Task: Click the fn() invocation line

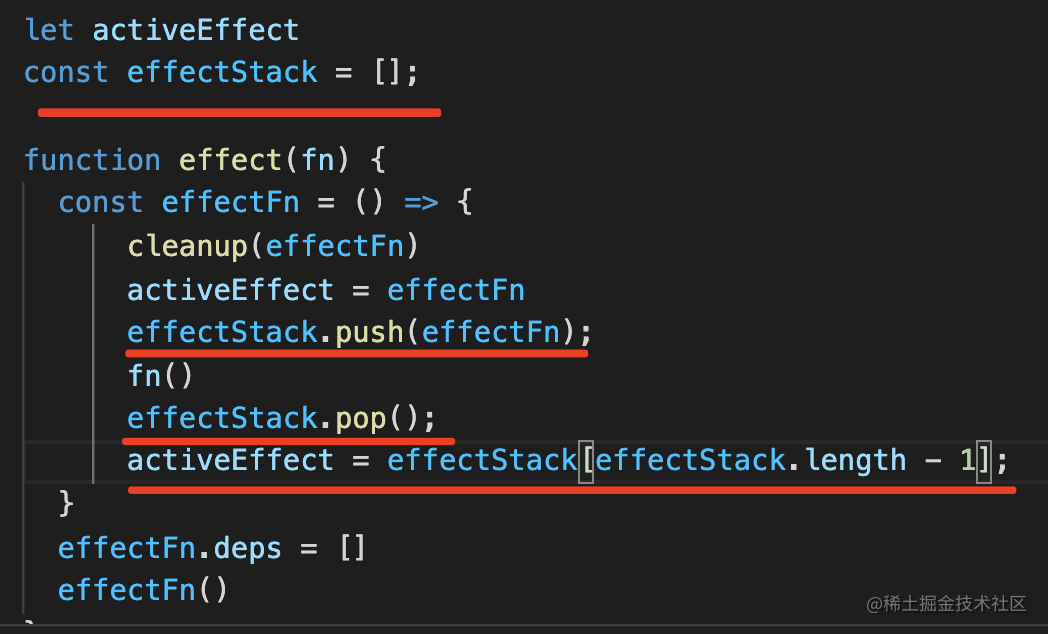Action: pyautogui.click(x=160, y=375)
